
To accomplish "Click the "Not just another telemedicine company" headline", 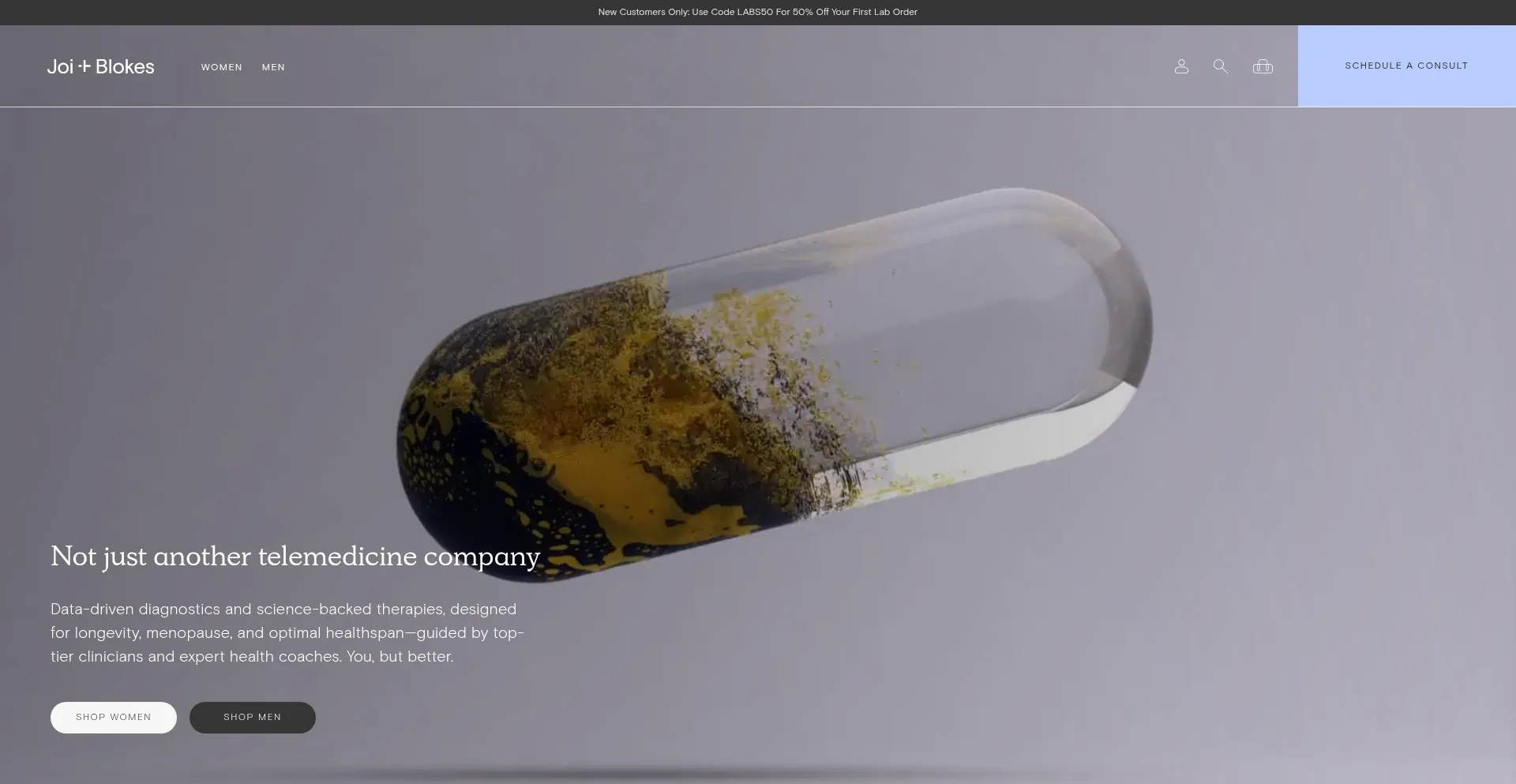I will pos(295,557).
